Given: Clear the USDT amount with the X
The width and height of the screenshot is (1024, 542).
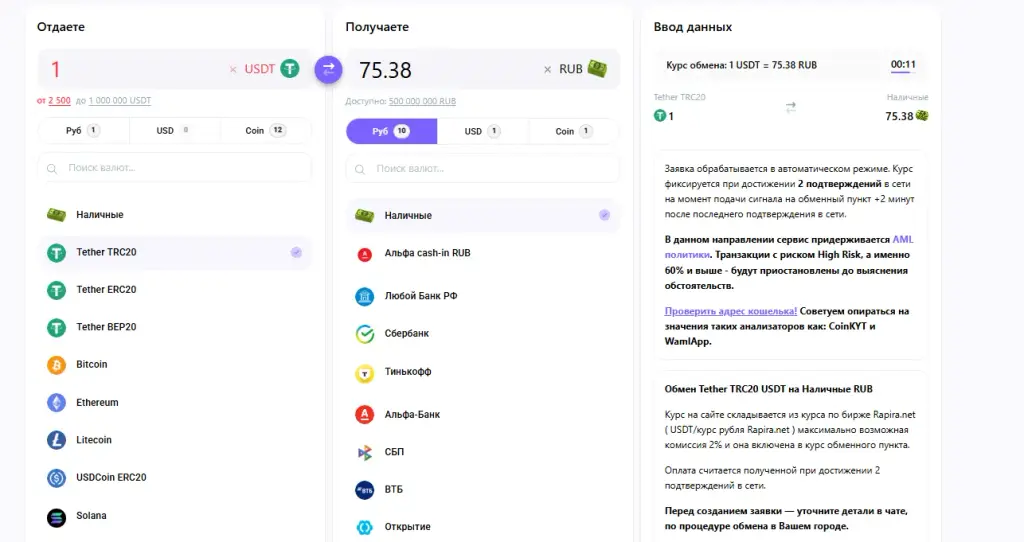Looking at the screenshot, I should (233, 69).
